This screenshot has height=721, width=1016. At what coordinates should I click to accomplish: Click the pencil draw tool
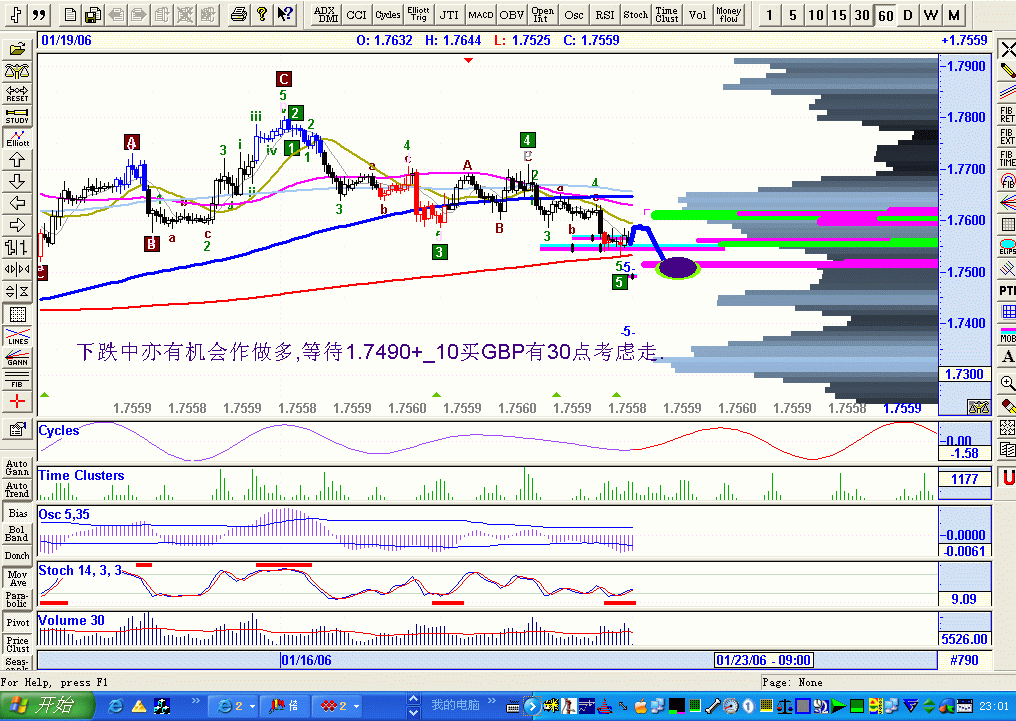click(1008, 71)
